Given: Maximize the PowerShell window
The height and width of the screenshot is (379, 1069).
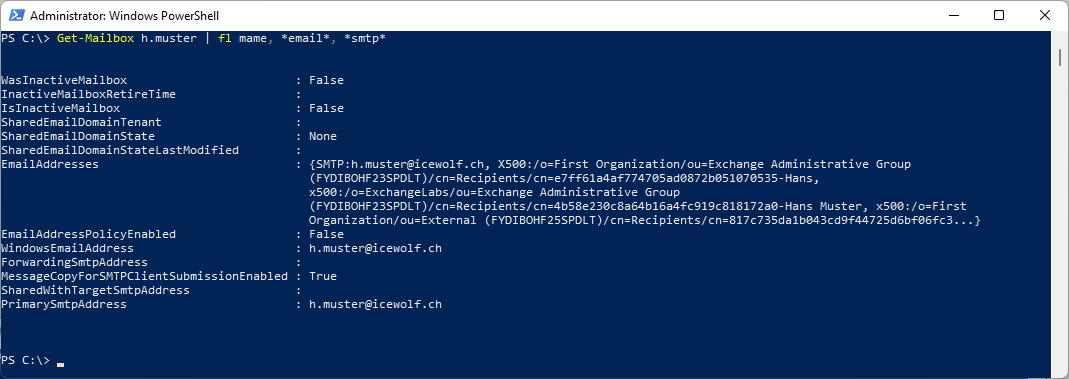Looking at the screenshot, I should (999, 15).
